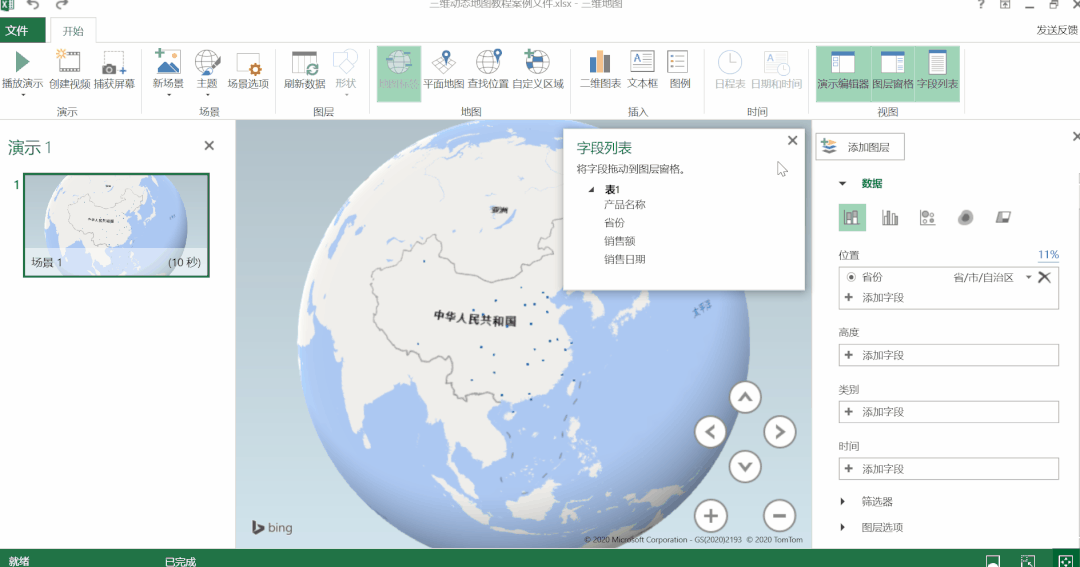Zoom out of the map with minus
Viewport: 1080px width, 567px height.
point(780,516)
